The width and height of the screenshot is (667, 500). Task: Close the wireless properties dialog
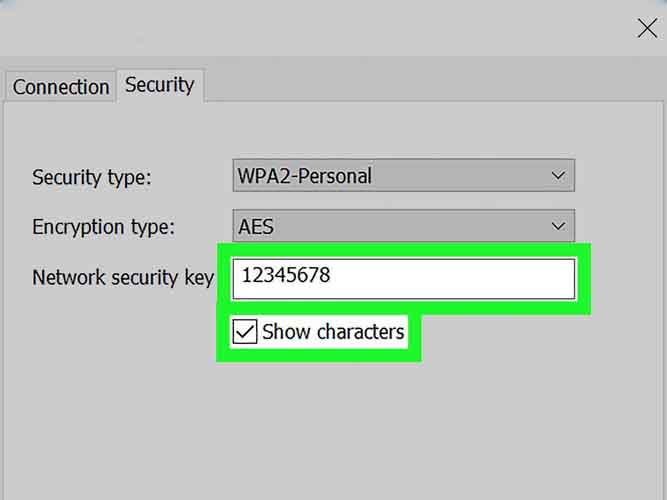click(x=647, y=27)
